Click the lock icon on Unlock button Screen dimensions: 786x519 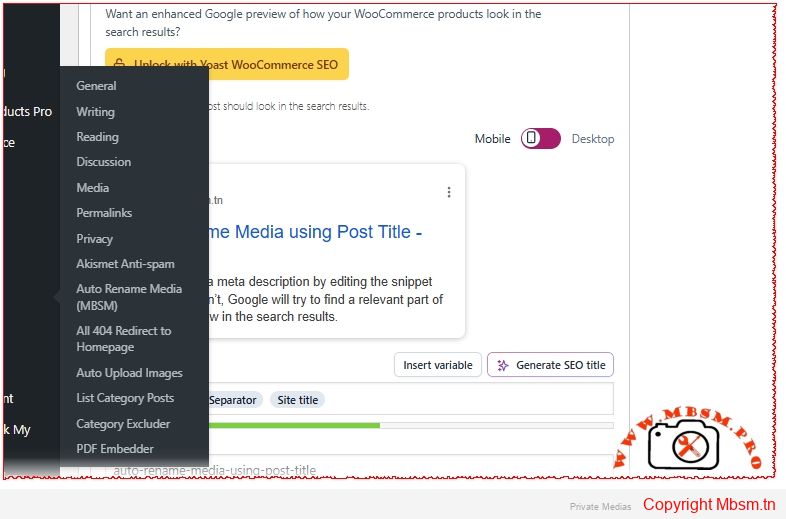(x=119, y=64)
